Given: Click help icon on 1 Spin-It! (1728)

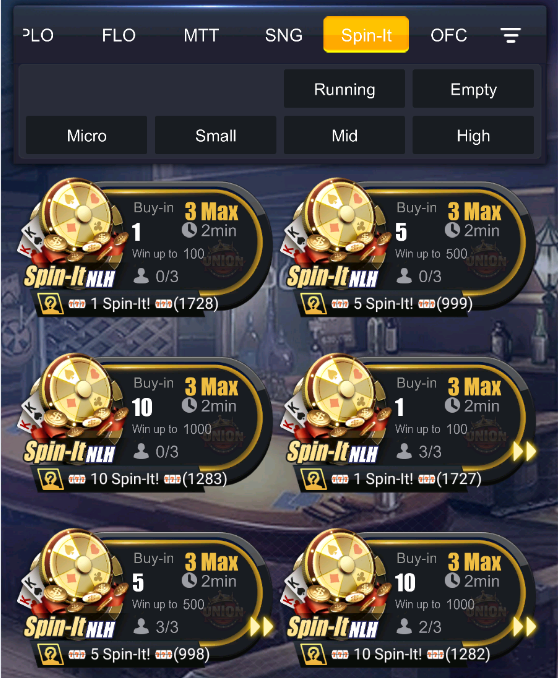Looking at the screenshot, I should pos(51,304).
